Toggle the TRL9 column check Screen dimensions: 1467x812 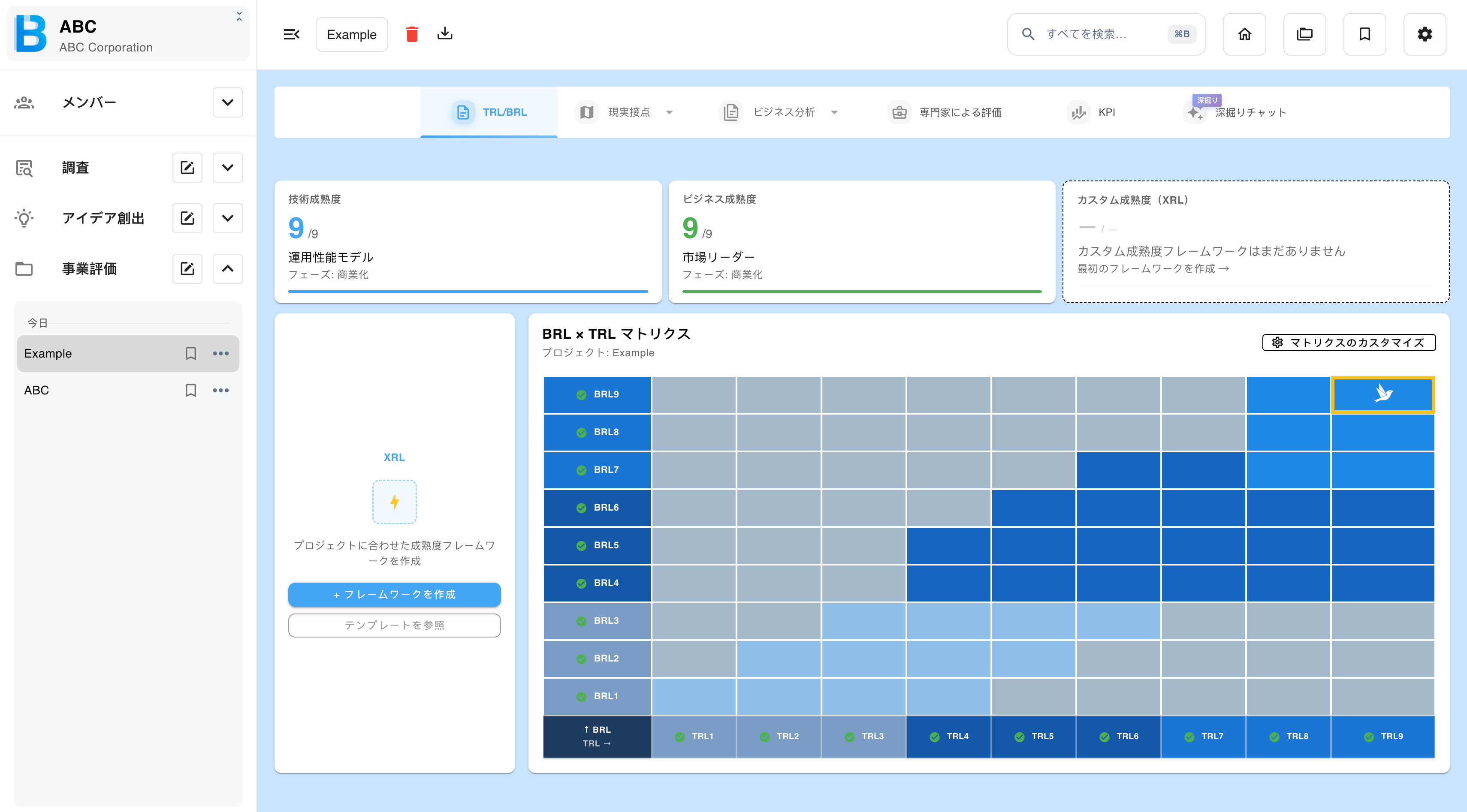pyautogui.click(x=1368, y=737)
